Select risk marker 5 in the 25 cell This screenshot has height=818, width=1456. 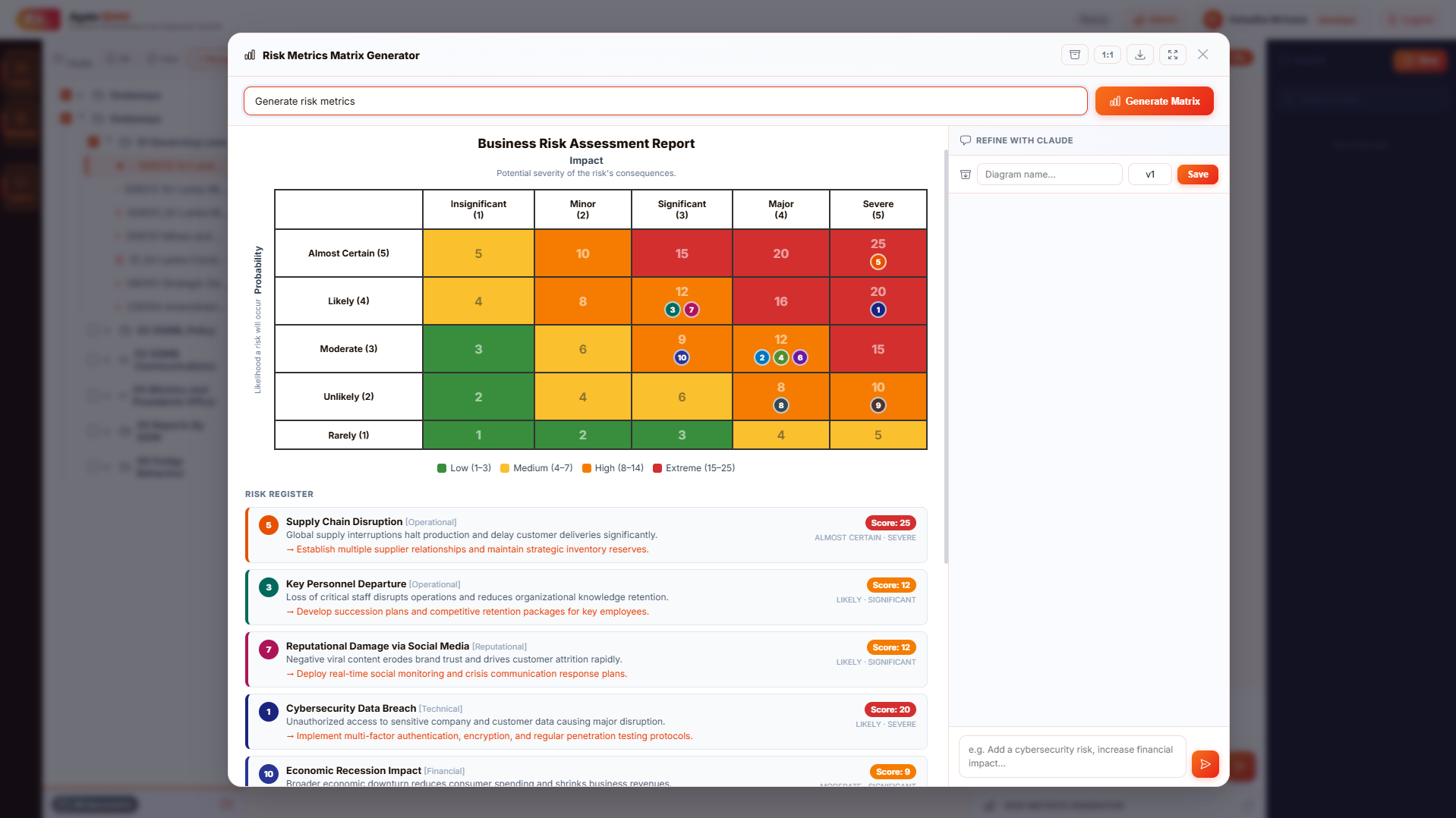click(x=878, y=263)
